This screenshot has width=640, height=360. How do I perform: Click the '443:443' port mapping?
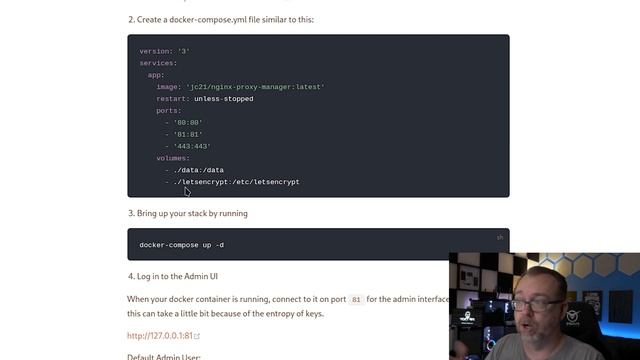click(x=192, y=146)
